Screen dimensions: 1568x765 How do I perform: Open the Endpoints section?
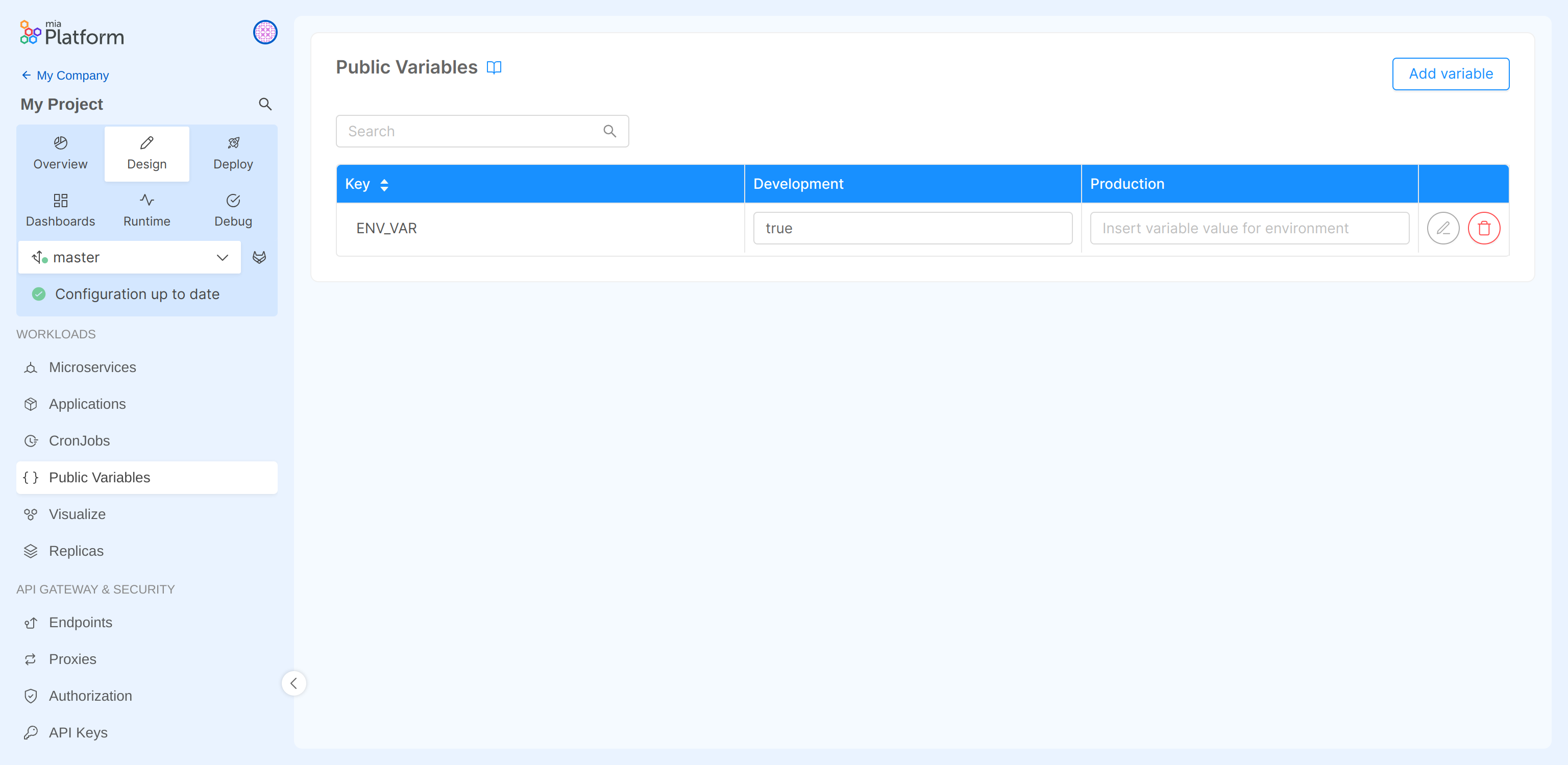(x=80, y=622)
